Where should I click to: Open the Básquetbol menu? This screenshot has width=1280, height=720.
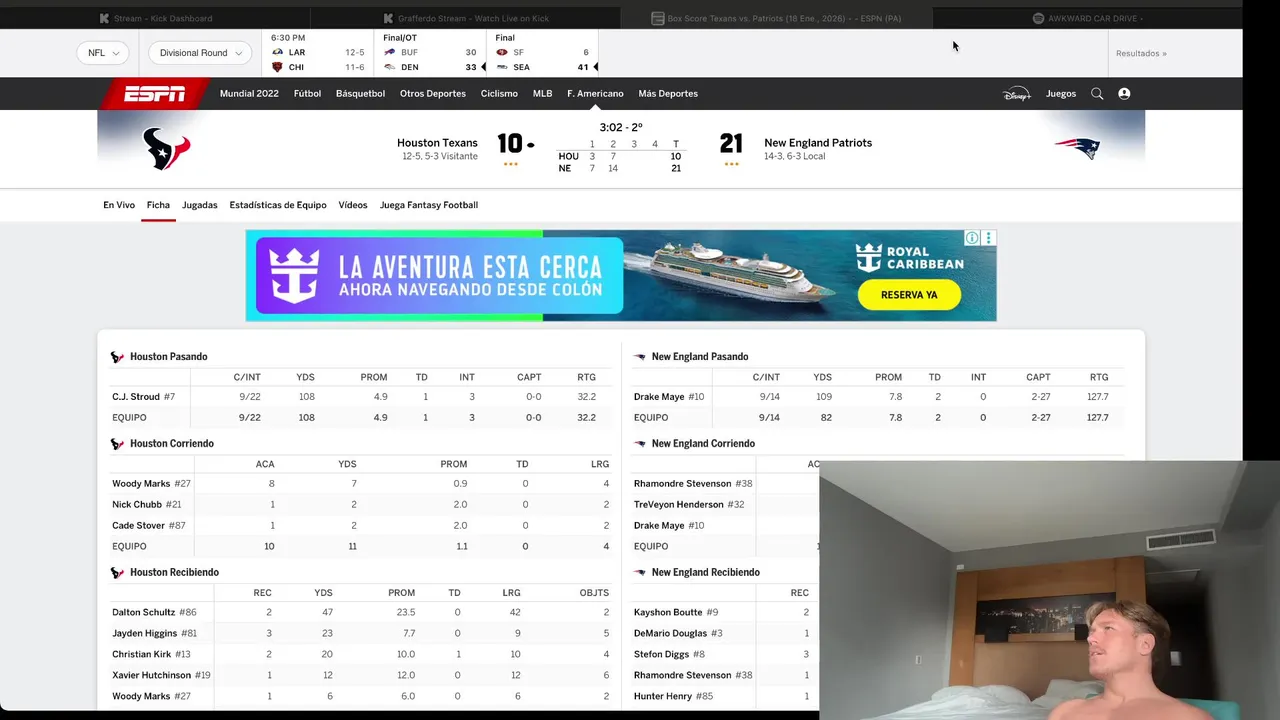click(360, 94)
